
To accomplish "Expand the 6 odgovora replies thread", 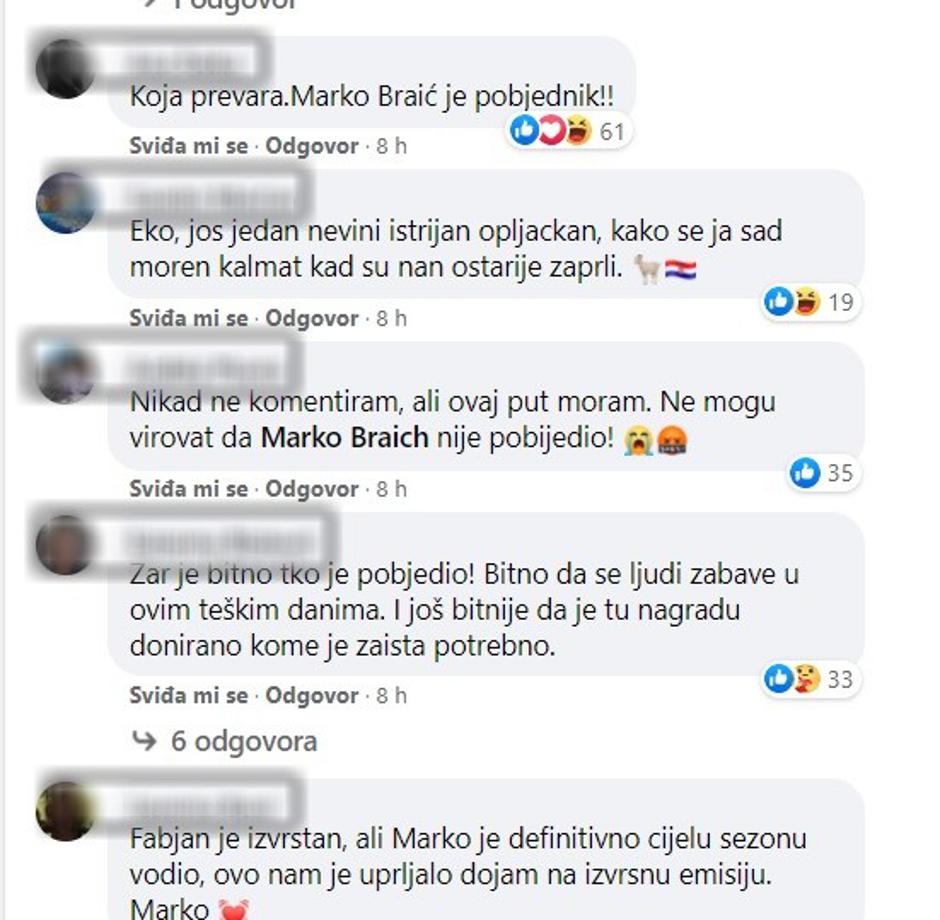I will point(243,741).
